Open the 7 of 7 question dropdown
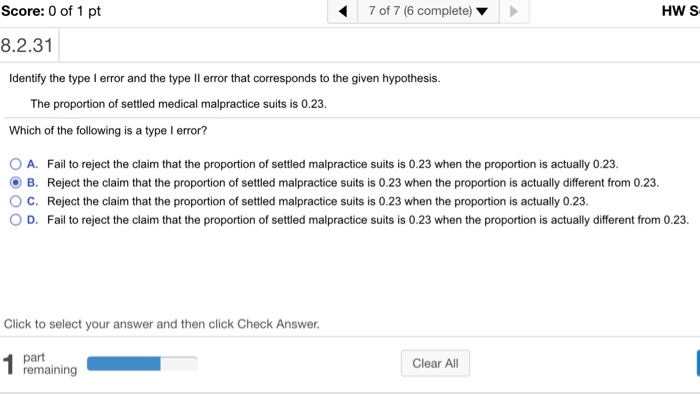This screenshot has height=394, width=700. click(x=428, y=11)
